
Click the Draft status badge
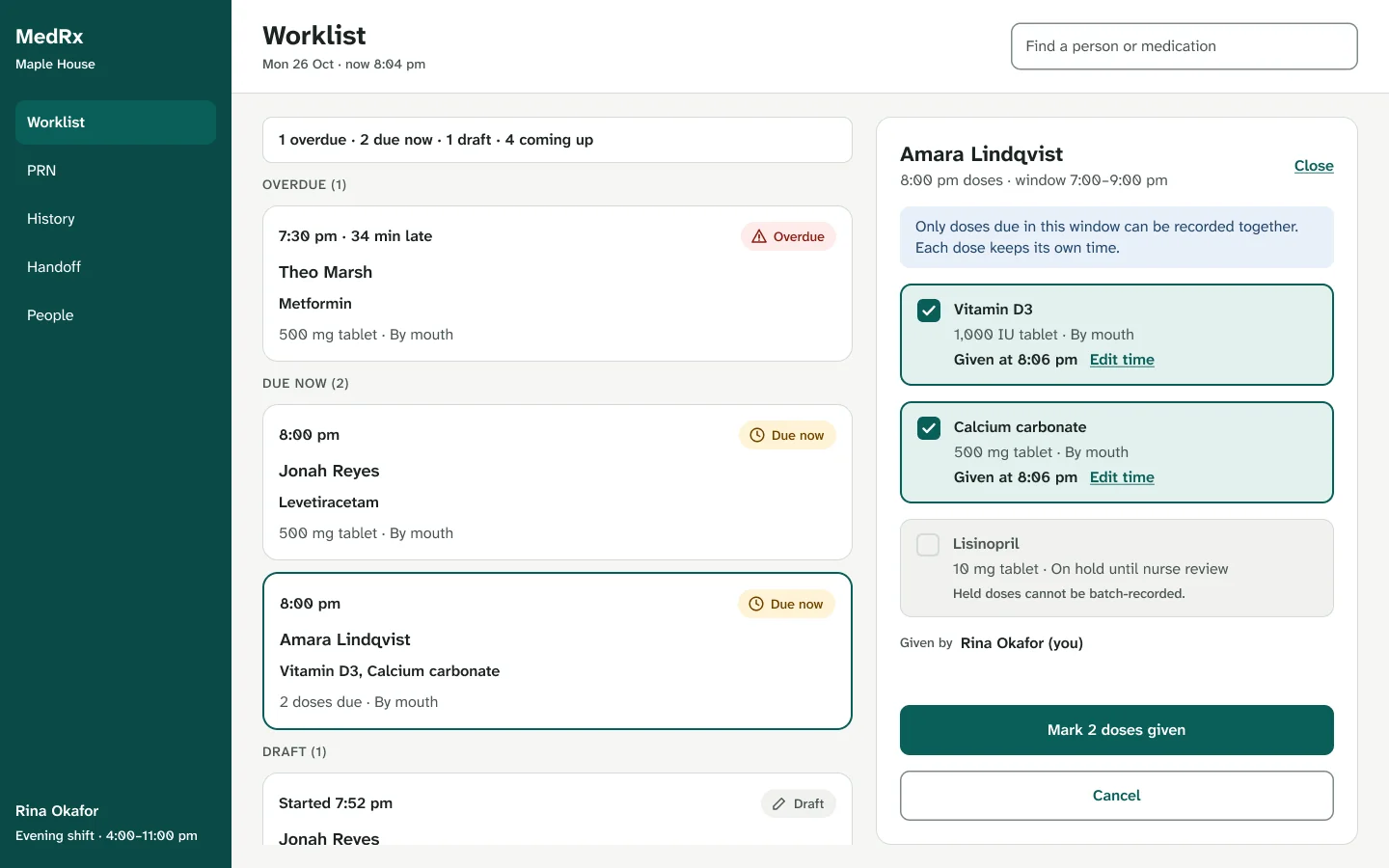click(x=799, y=803)
